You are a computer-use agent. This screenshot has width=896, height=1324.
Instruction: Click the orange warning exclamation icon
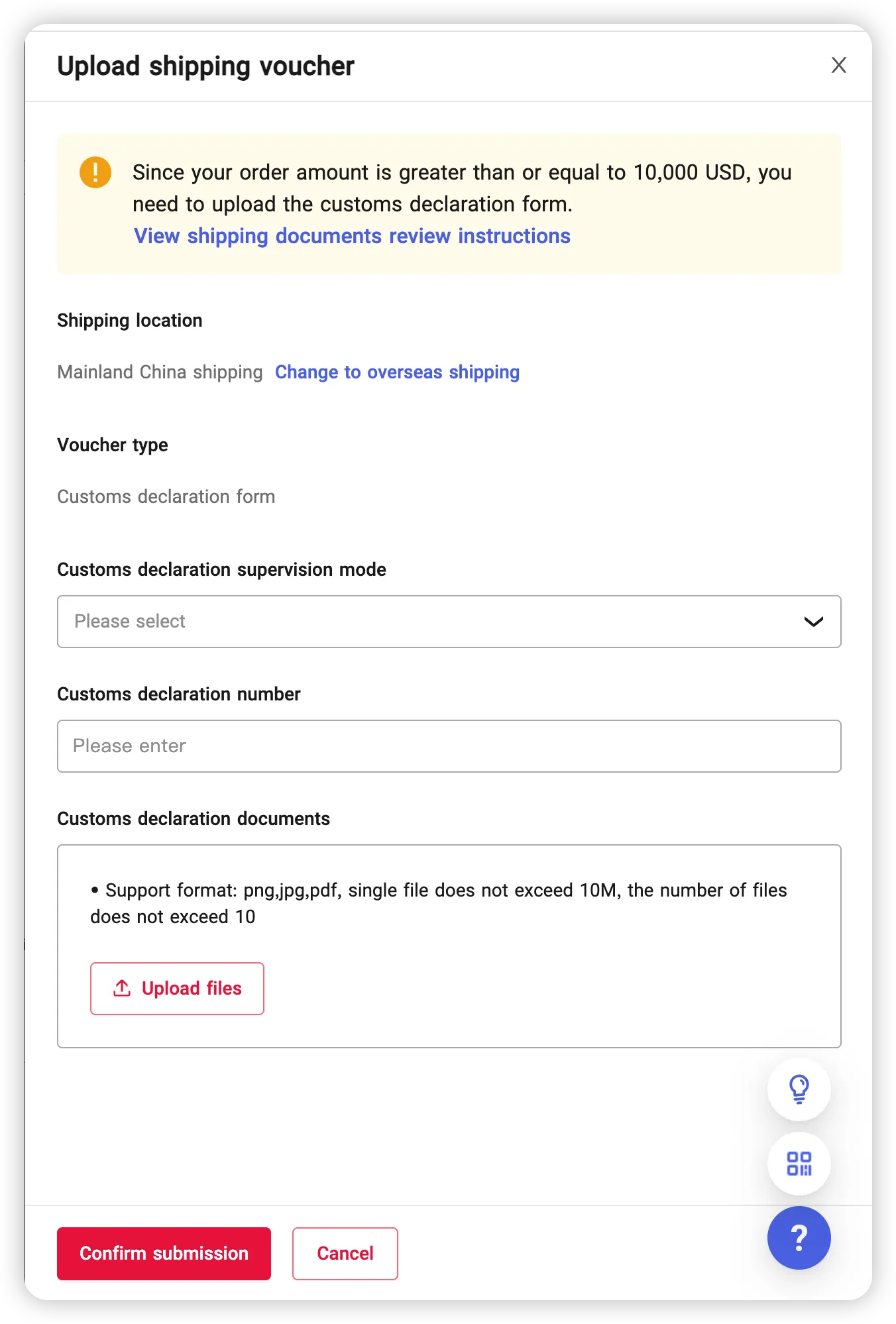click(x=95, y=172)
